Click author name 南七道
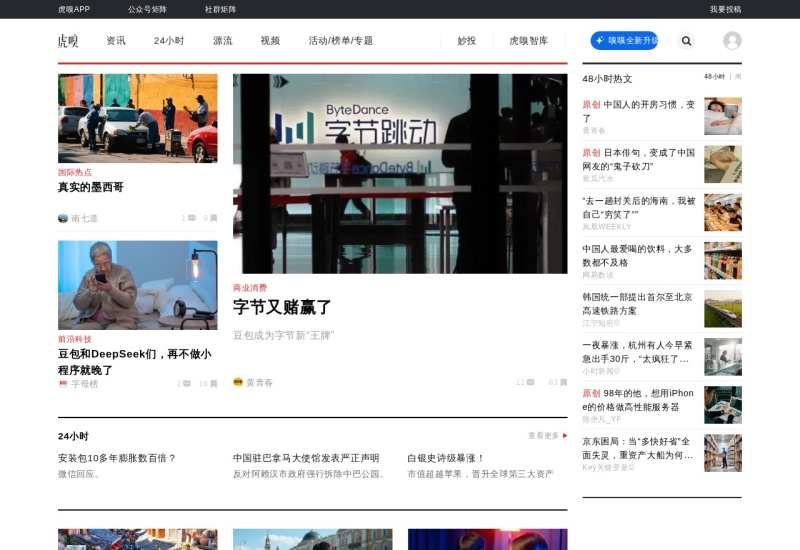This screenshot has height=550, width=800. click(84, 218)
